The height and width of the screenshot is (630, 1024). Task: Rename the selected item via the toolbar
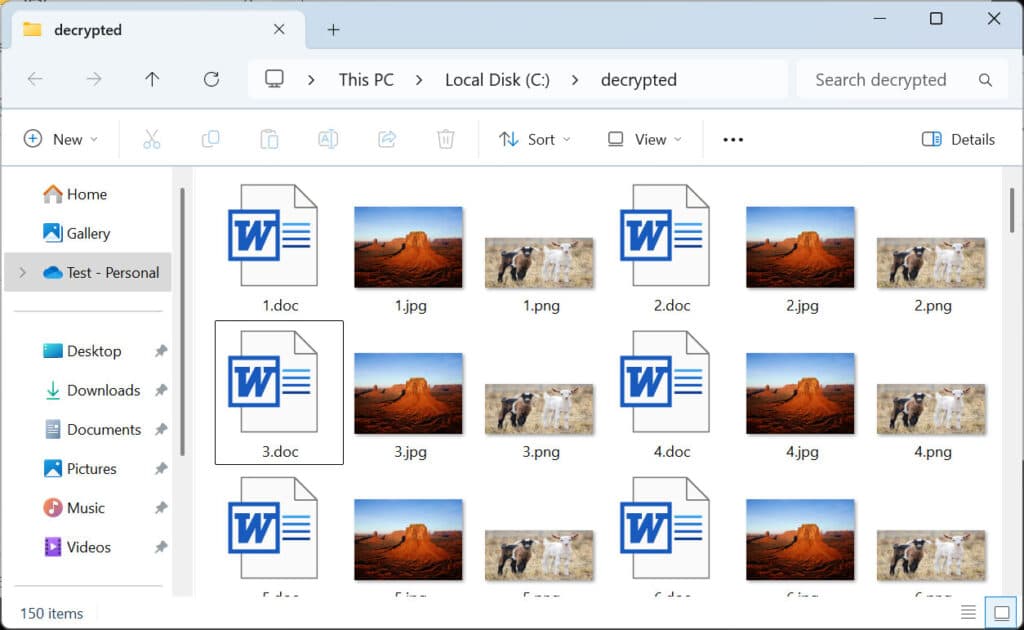point(328,139)
